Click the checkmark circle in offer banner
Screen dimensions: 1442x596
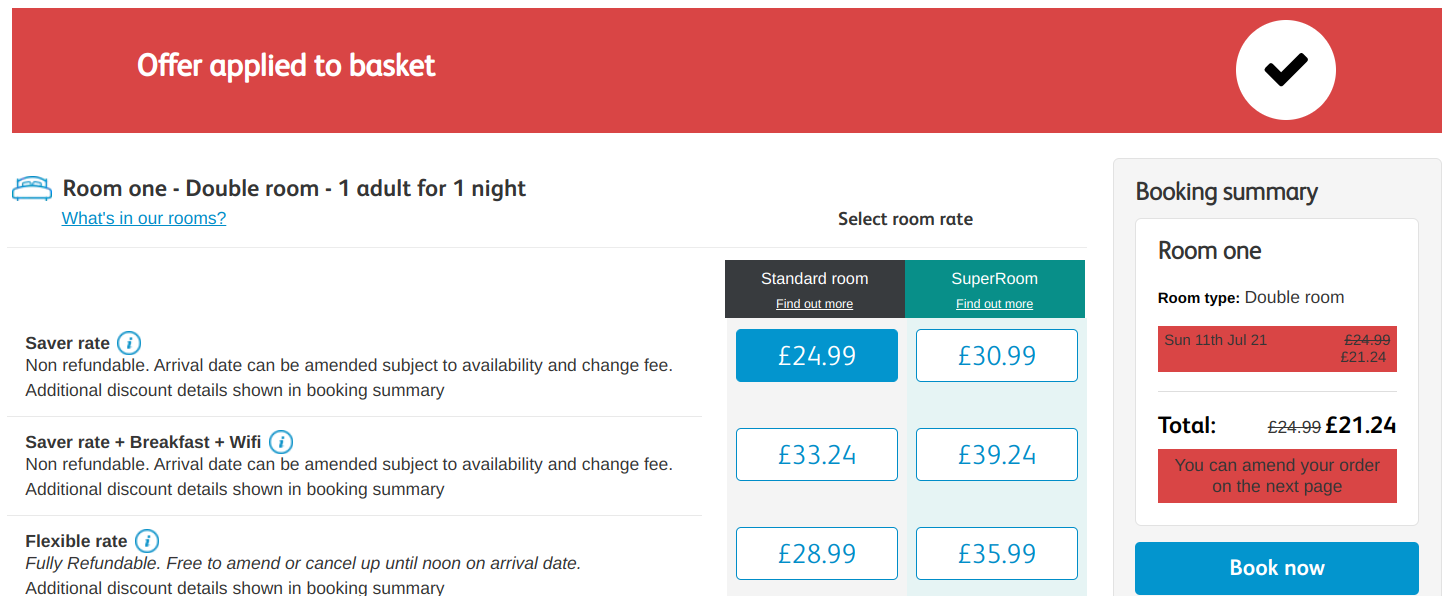coord(1285,70)
